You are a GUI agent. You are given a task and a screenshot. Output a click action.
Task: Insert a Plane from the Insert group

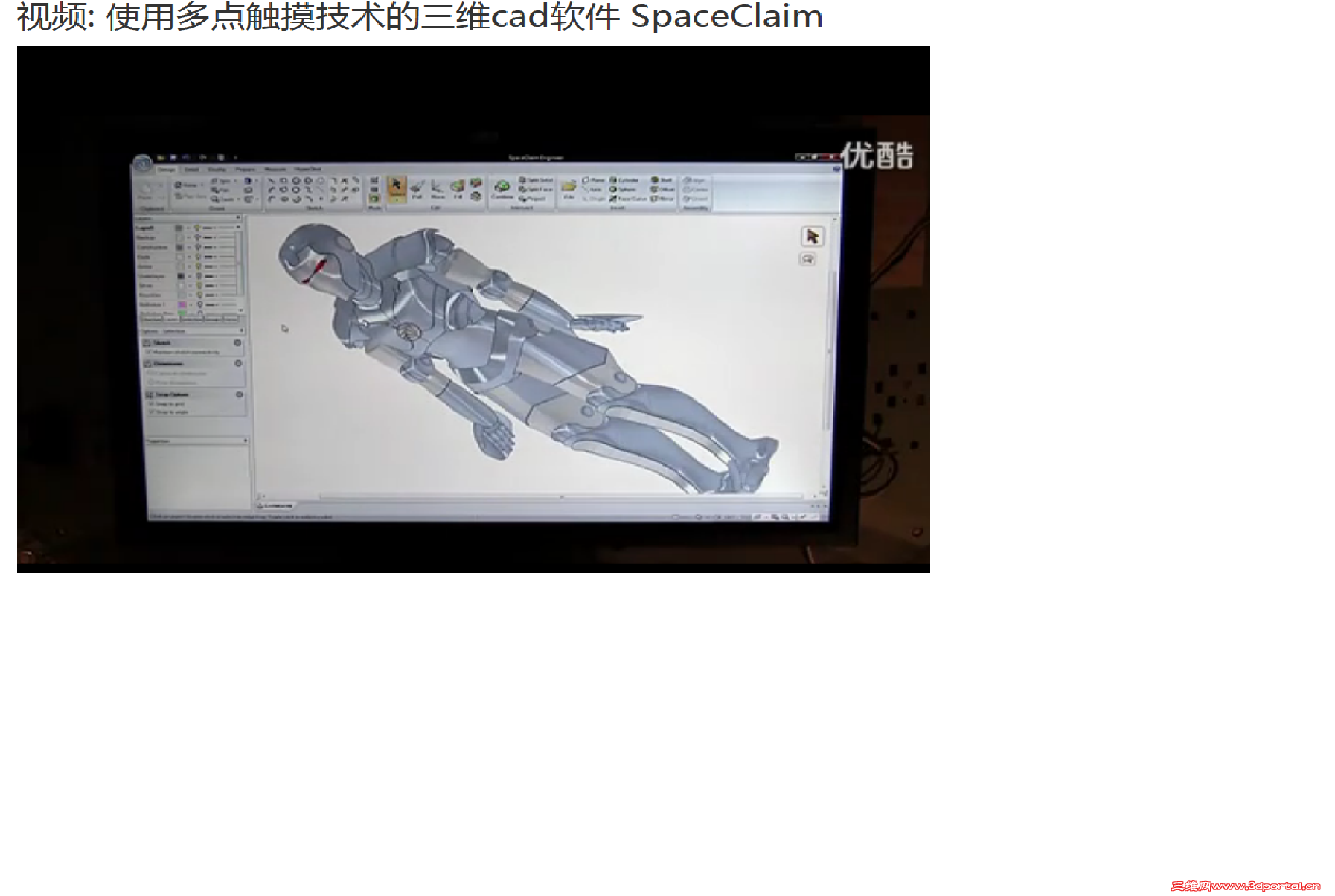pyautogui.click(x=593, y=180)
